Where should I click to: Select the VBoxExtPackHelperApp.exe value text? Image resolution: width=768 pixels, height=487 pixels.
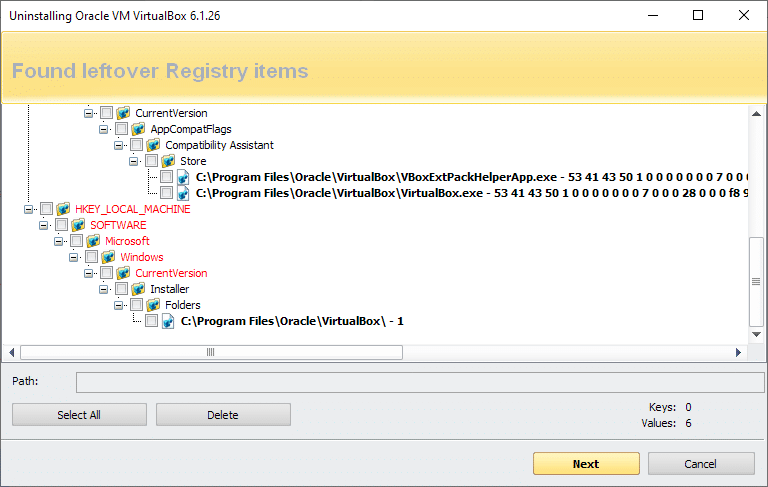tap(472, 177)
